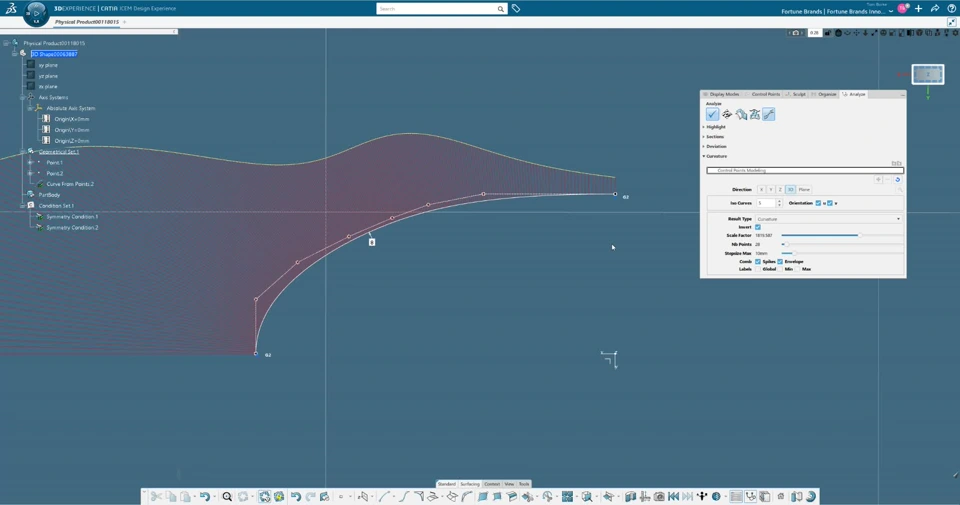This screenshot has height=505, width=960.
Task: Select the 3D direction toggle
Action: pos(790,190)
